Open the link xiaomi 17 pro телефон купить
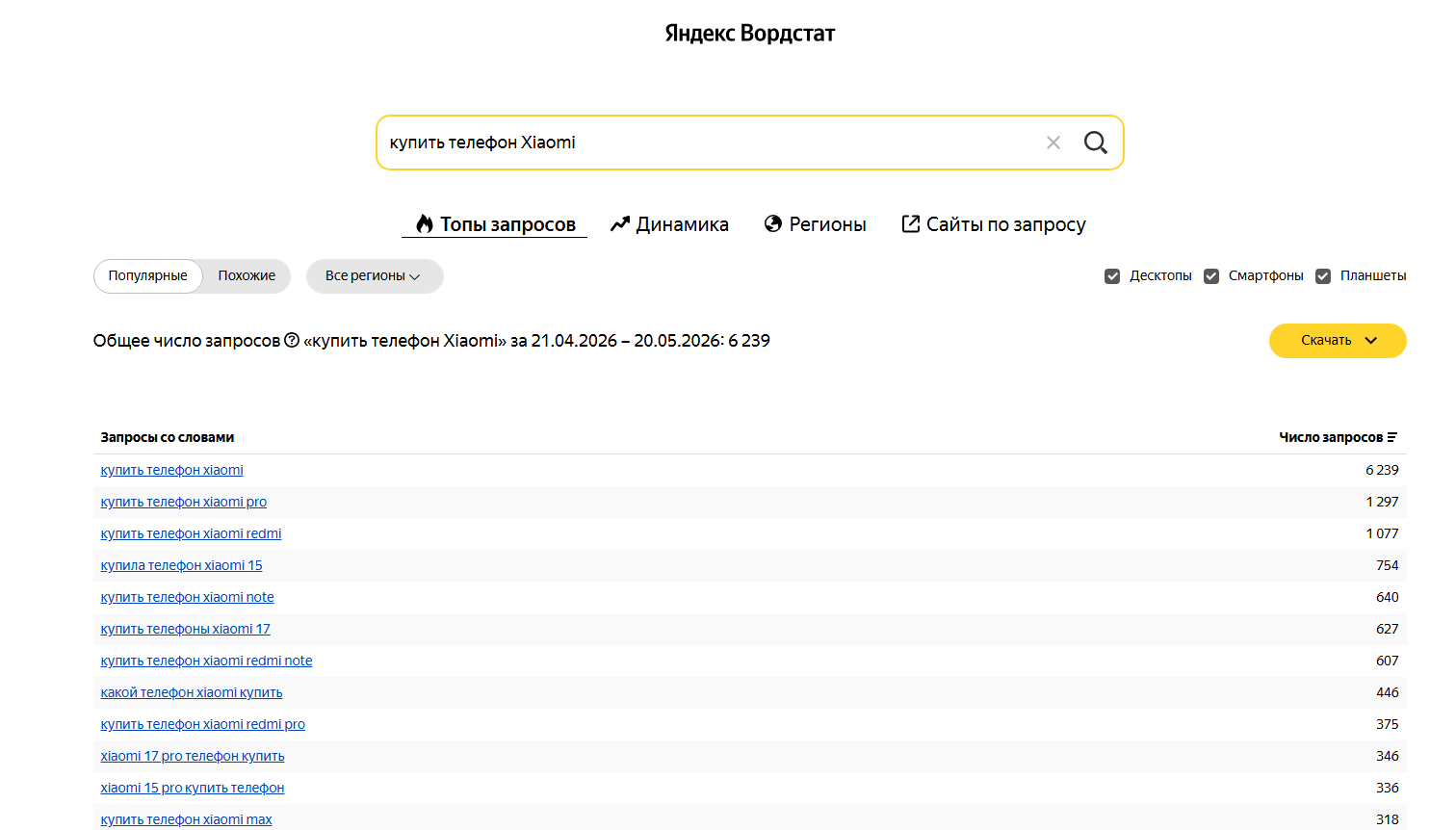 point(193,756)
